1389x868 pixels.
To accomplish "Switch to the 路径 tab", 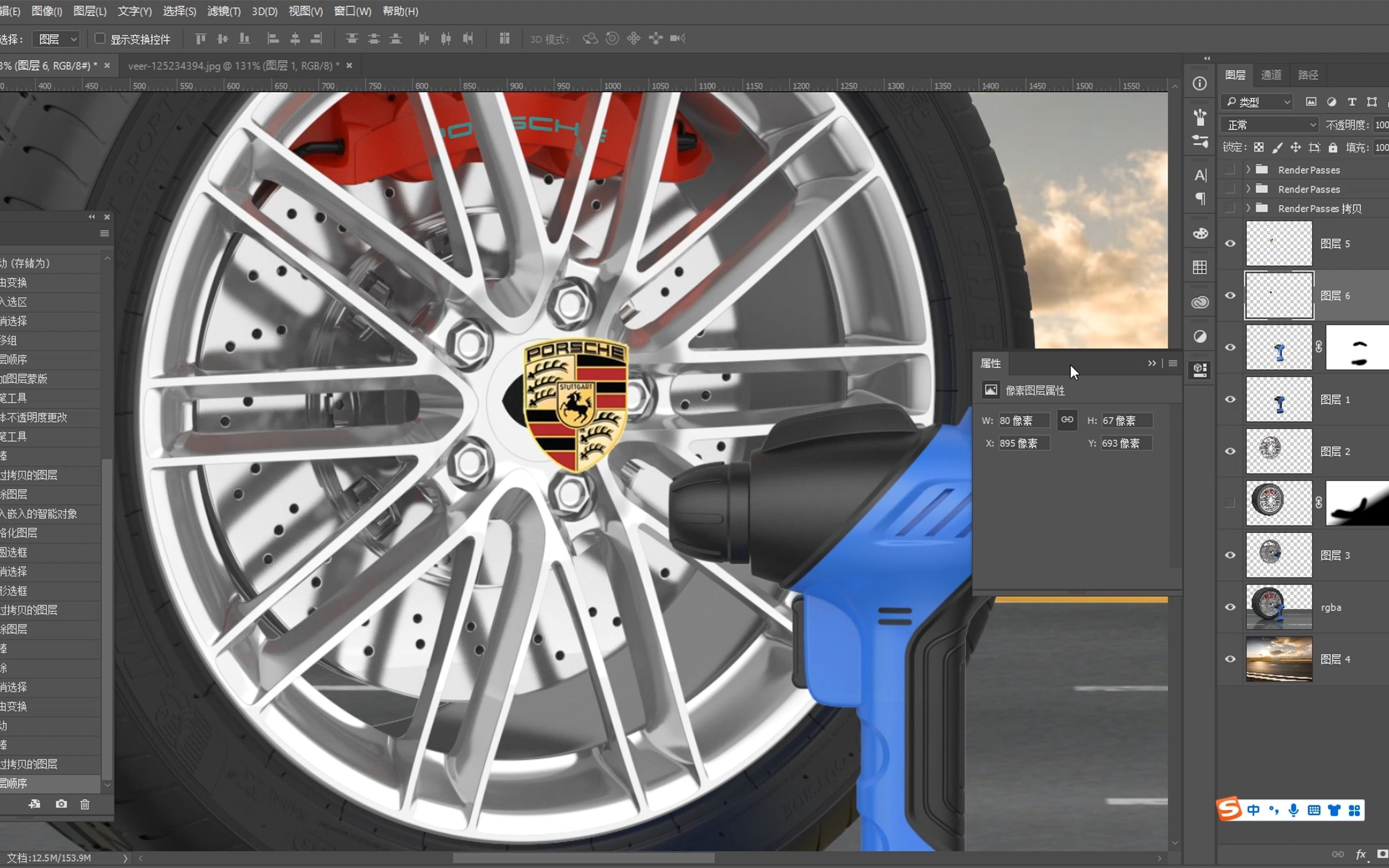I will (1307, 75).
